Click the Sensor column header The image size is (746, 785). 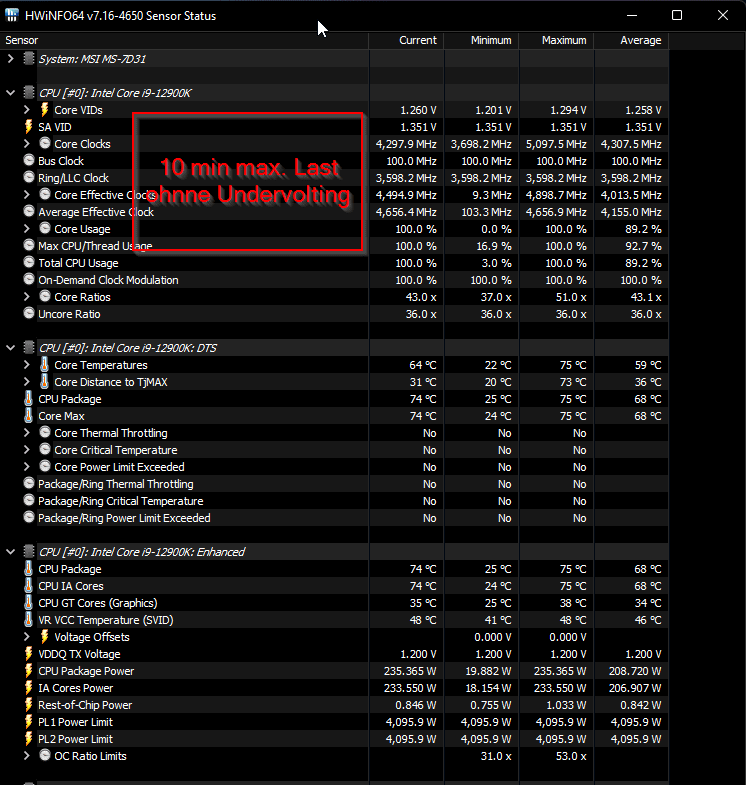pos(184,40)
